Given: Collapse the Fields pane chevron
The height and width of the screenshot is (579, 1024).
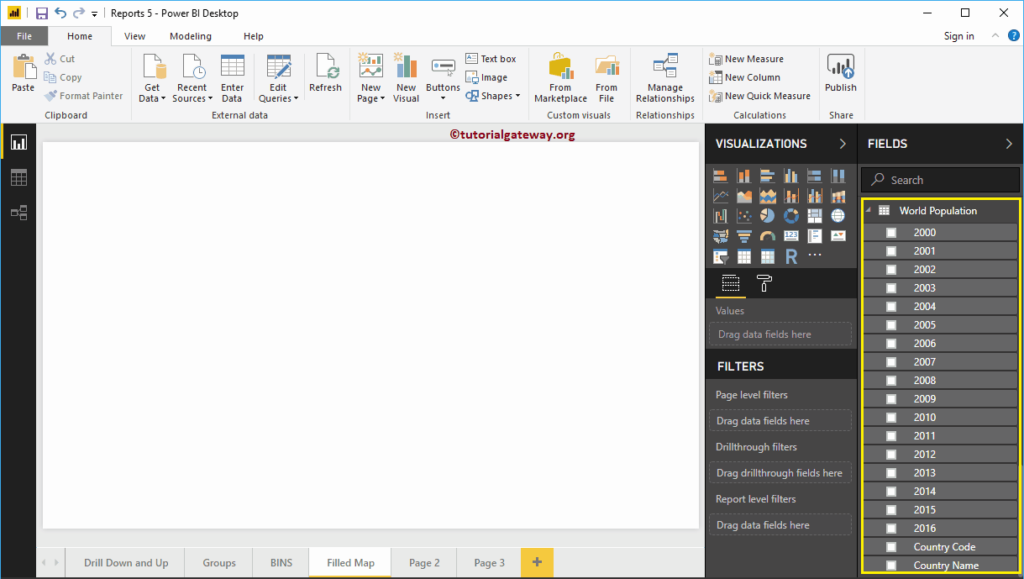Looking at the screenshot, I should pyautogui.click(x=1009, y=144).
